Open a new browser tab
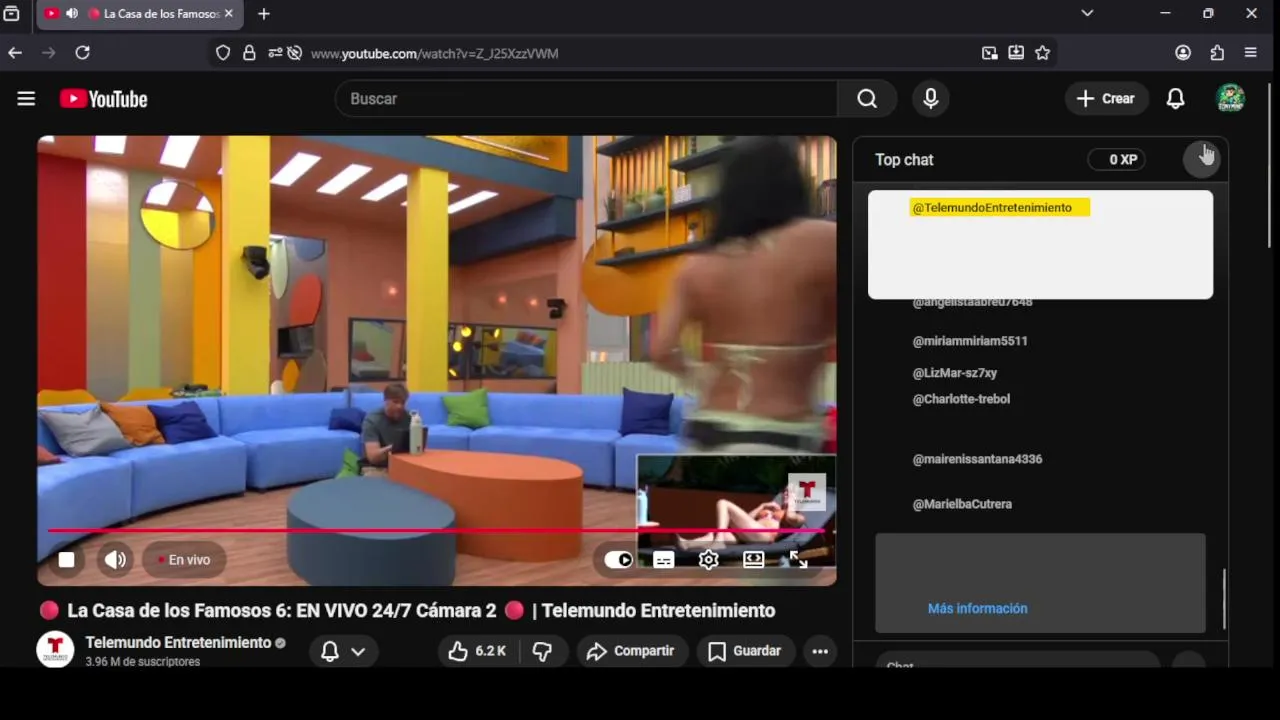Viewport: 1280px width, 720px height. 264,14
